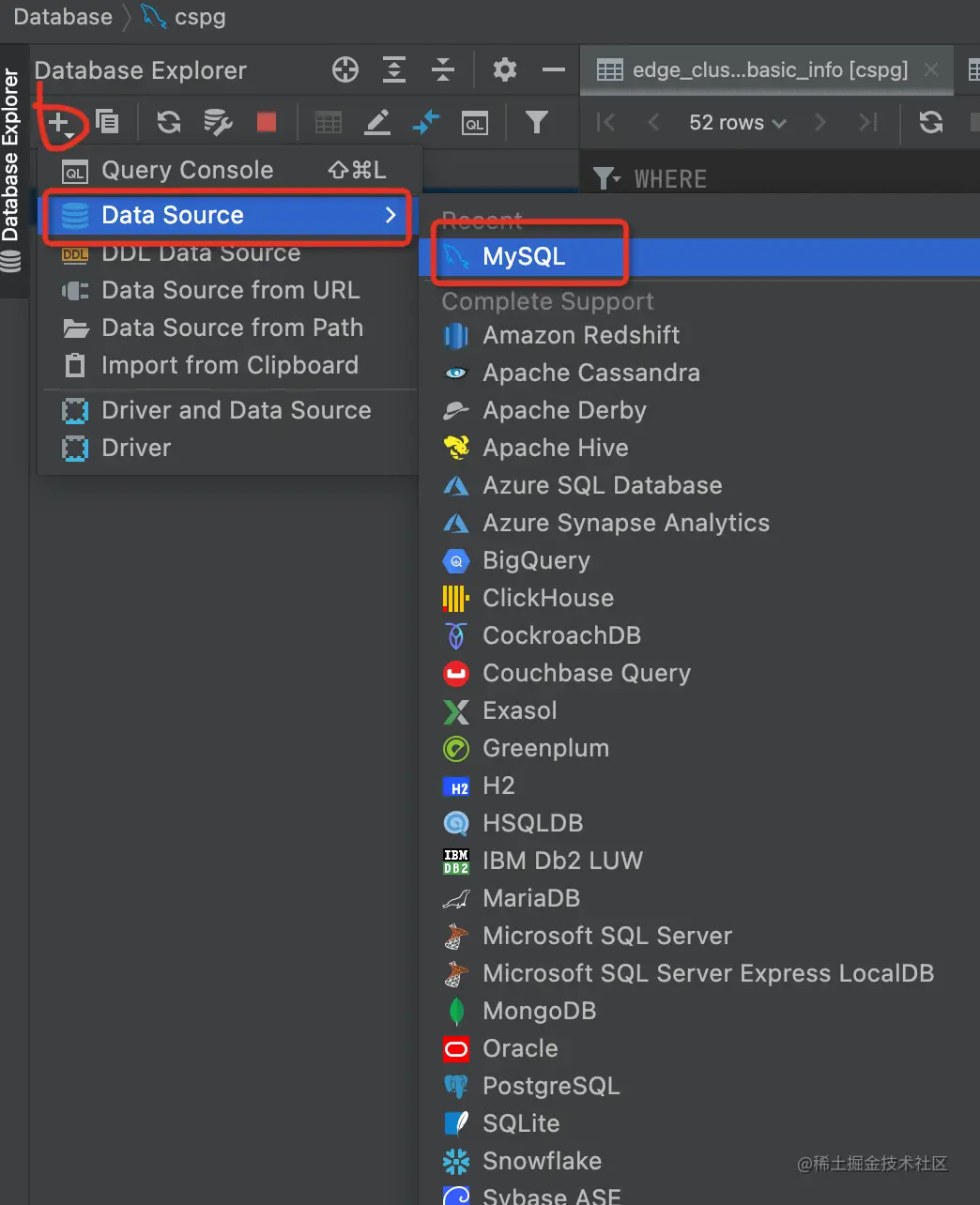
Task: Choose Azure SQL Database
Action: (x=699, y=485)
